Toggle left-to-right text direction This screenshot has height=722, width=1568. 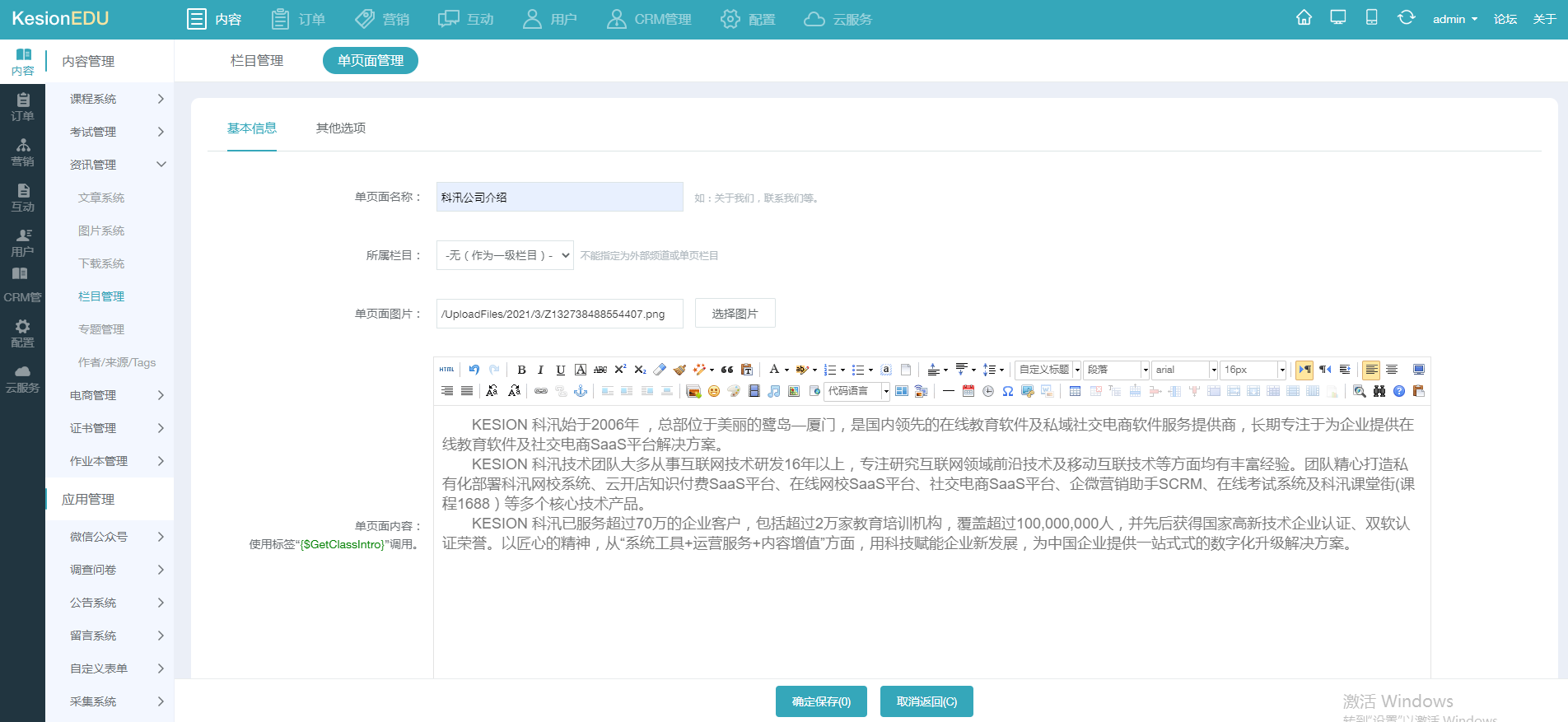point(1304,370)
